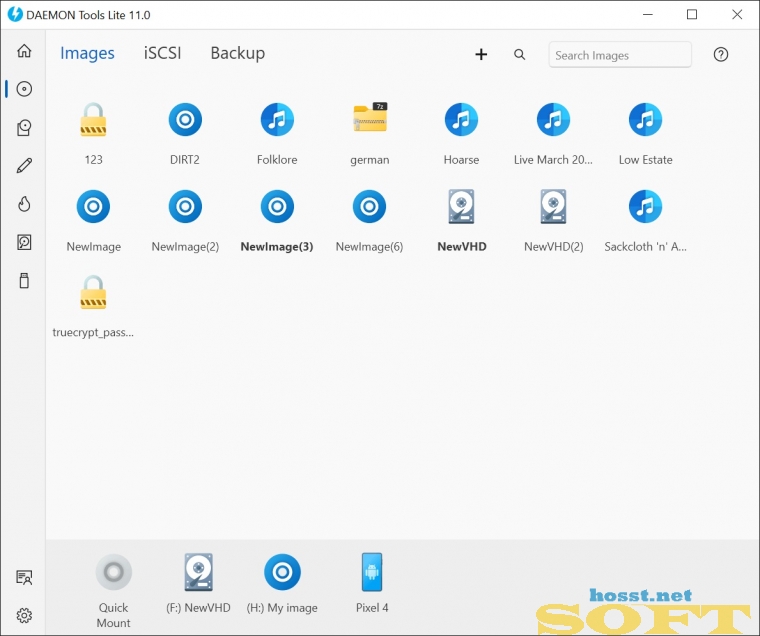Screen dimensions: 760x636
Task: Open the Bootable USB sidebar icon
Action: [x=24, y=280]
